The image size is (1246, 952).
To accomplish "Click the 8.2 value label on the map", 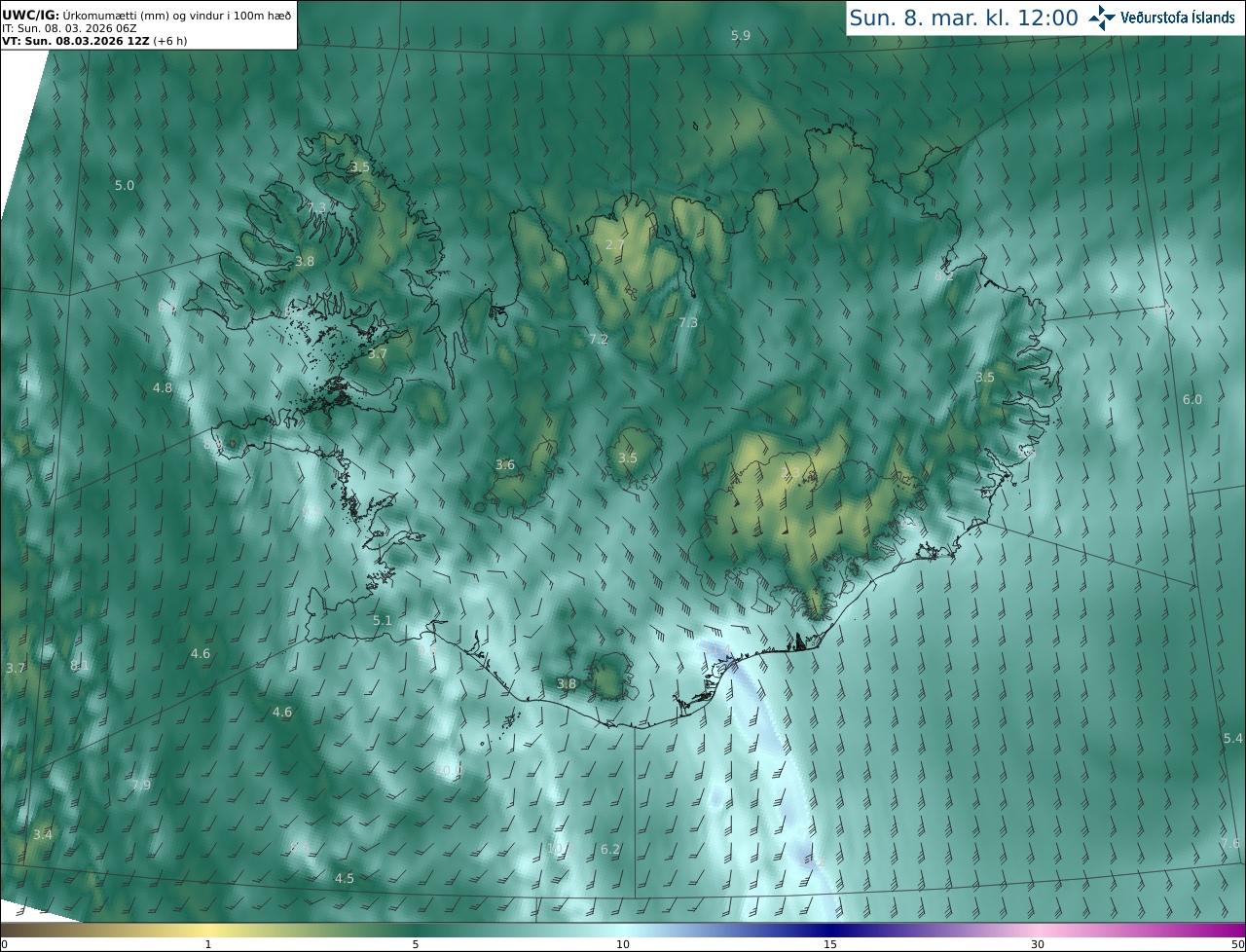I will tap(944, 275).
